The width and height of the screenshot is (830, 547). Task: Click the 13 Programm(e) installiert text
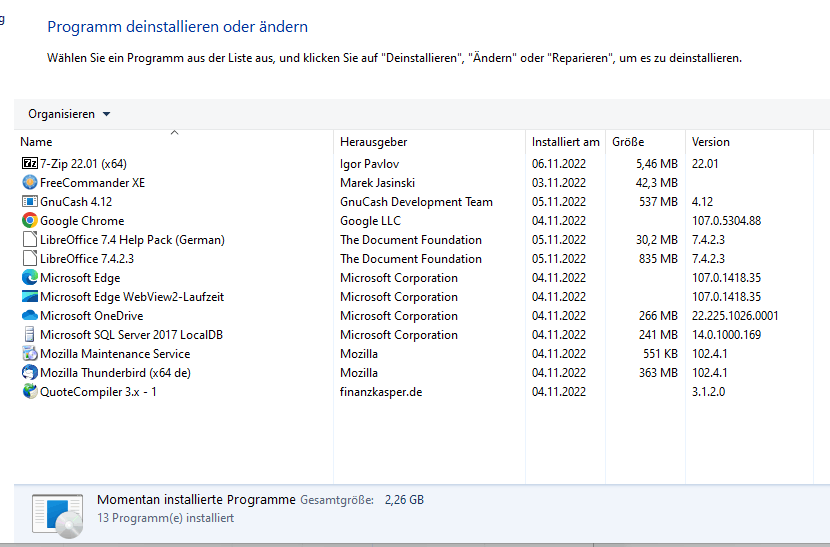pos(166,518)
